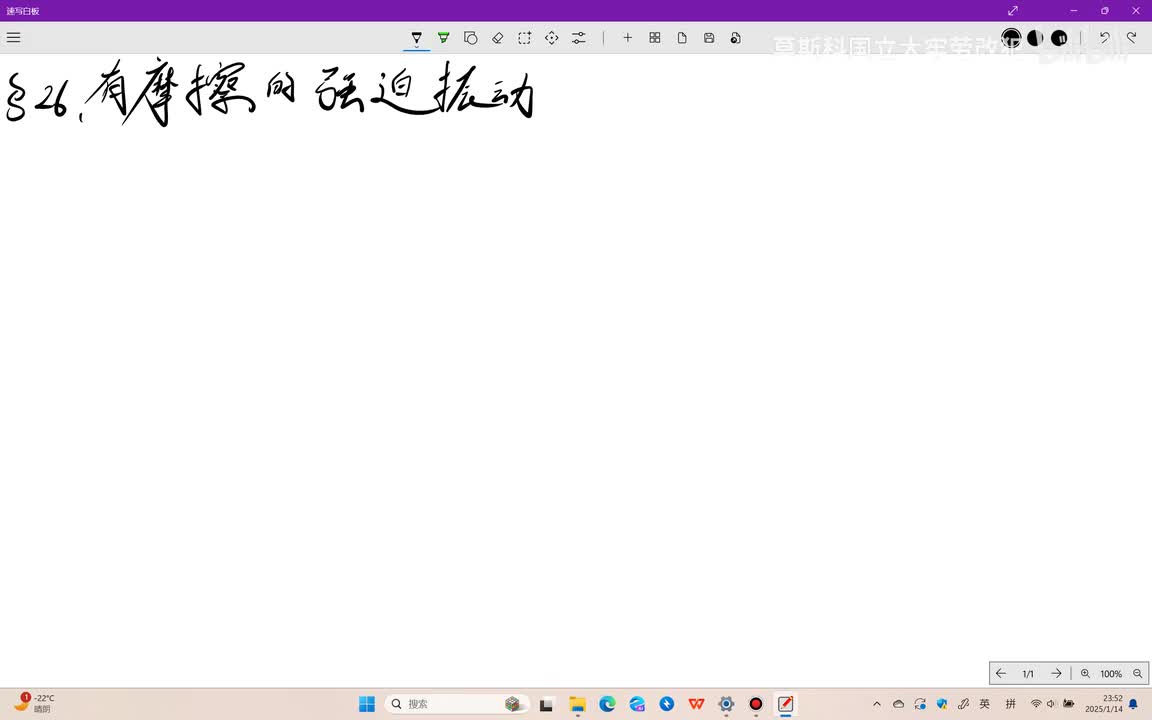
Task: Open the red recording app on taskbar
Action: 755,704
